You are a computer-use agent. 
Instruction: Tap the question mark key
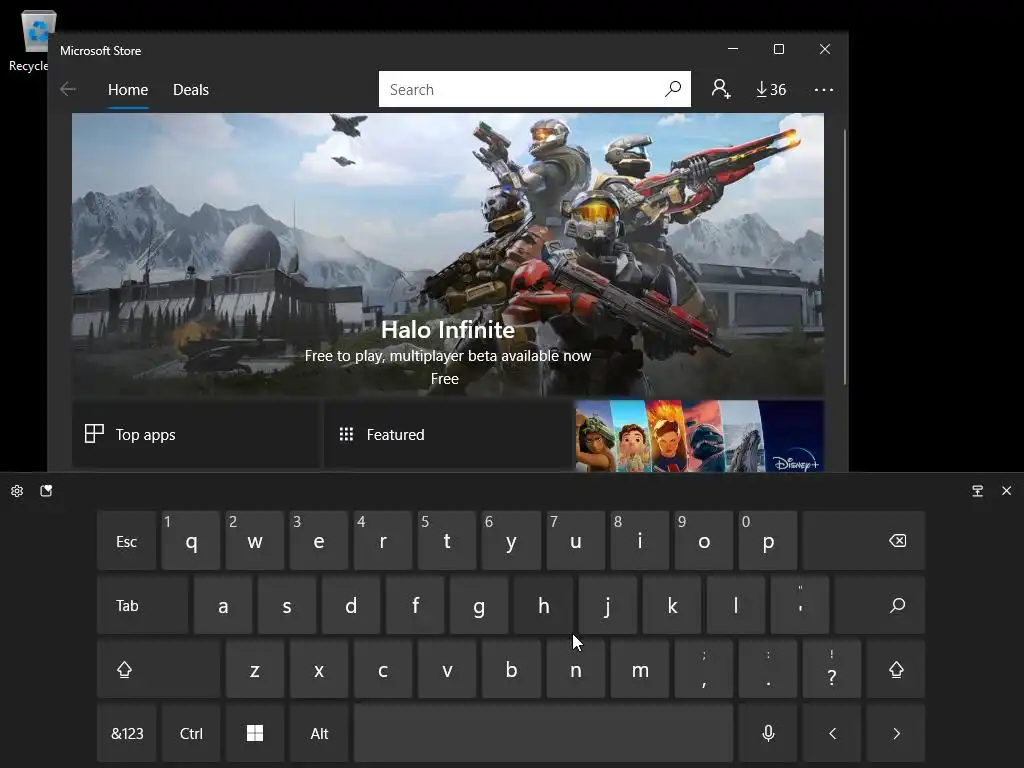click(832, 669)
